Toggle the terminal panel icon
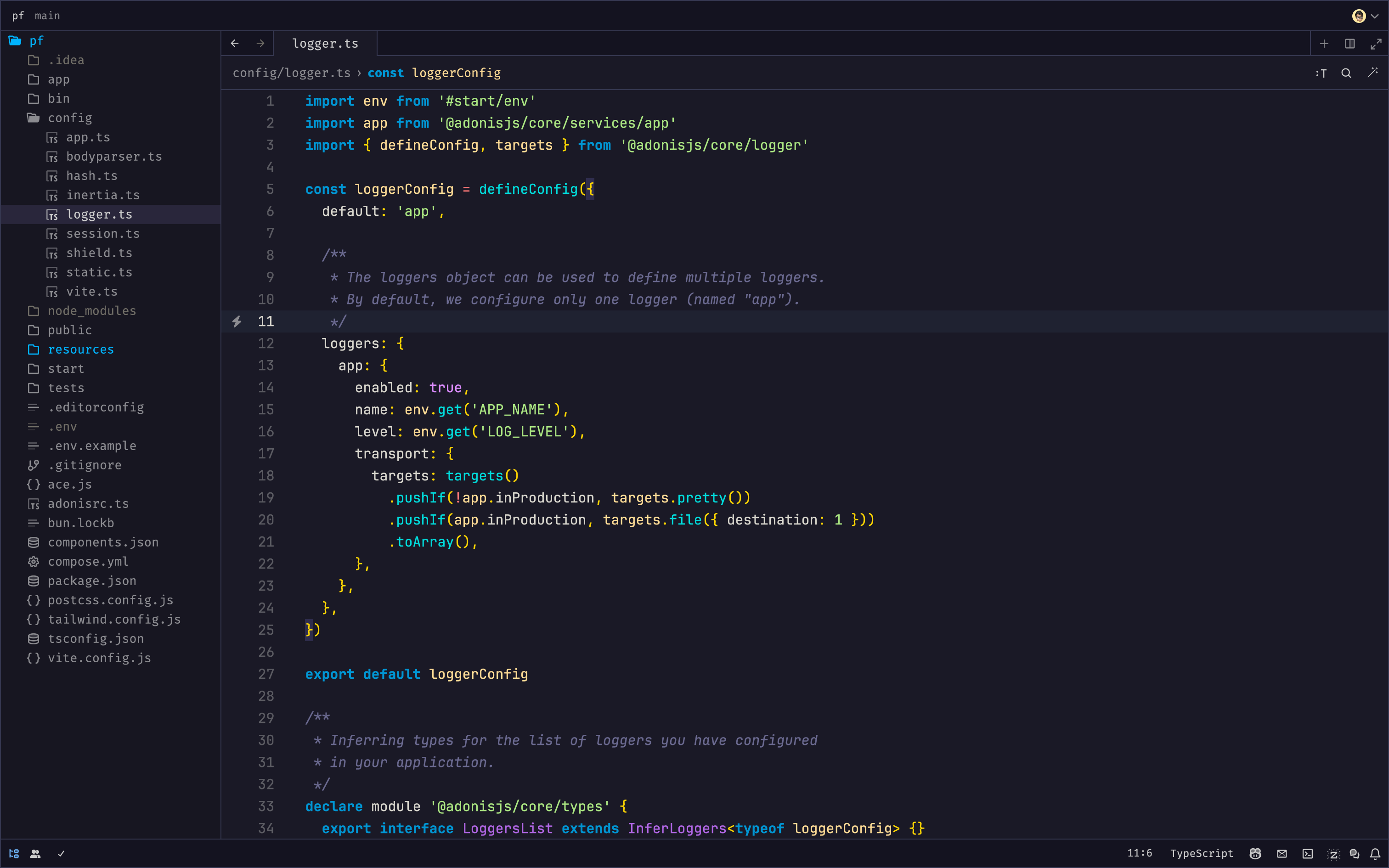The height and width of the screenshot is (868, 1389). click(1308, 854)
